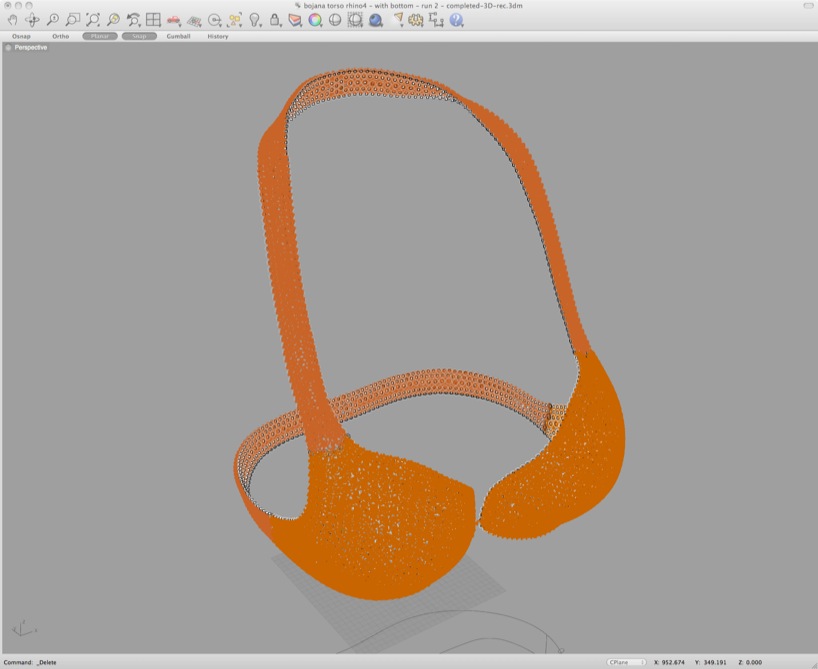Screen dimensions: 818x669
Task: Open the gear Options icon
Action: pyautogui.click(x=416, y=20)
